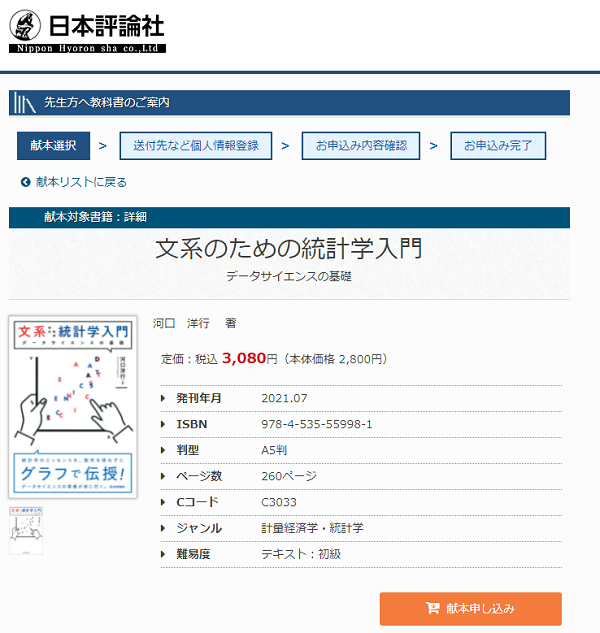Click the ジャンル label
Image resolution: width=600 pixels, height=633 pixels.
(199, 528)
